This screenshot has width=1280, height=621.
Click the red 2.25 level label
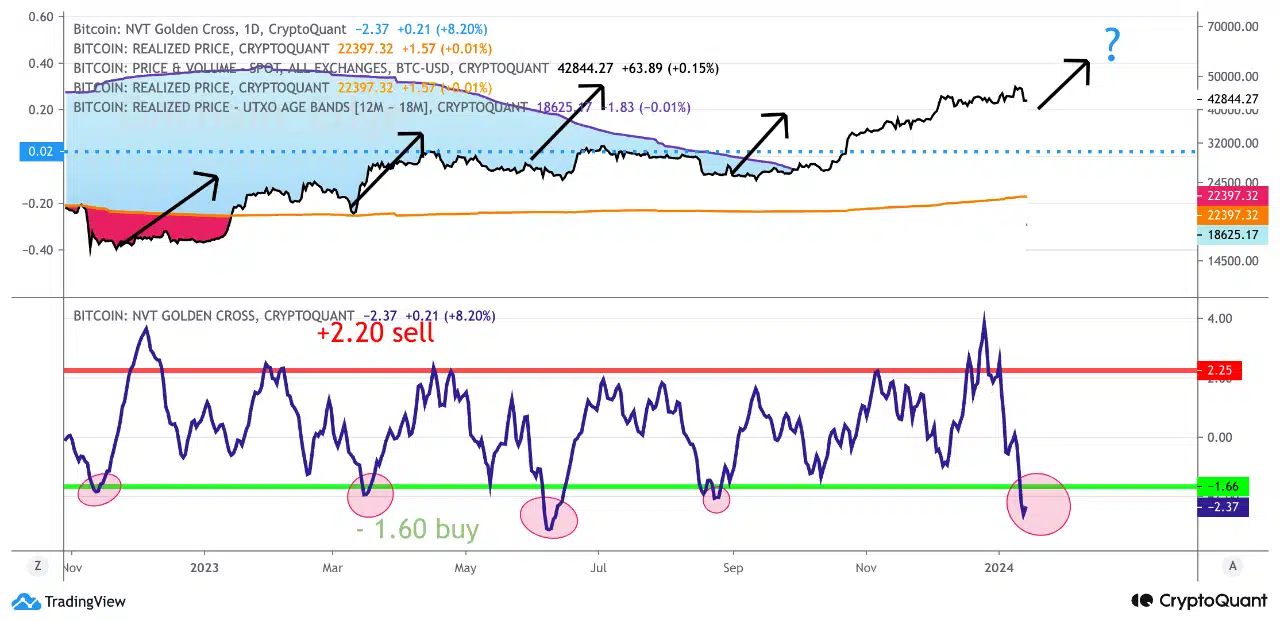[x=1220, y=370]
